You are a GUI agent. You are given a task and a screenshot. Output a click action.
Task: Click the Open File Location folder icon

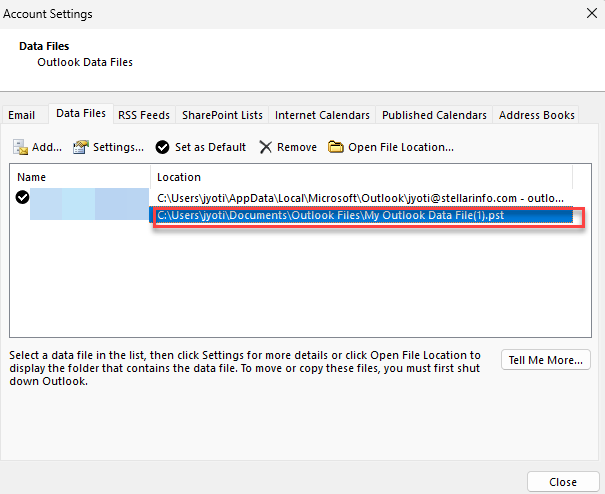coord(336,147)
